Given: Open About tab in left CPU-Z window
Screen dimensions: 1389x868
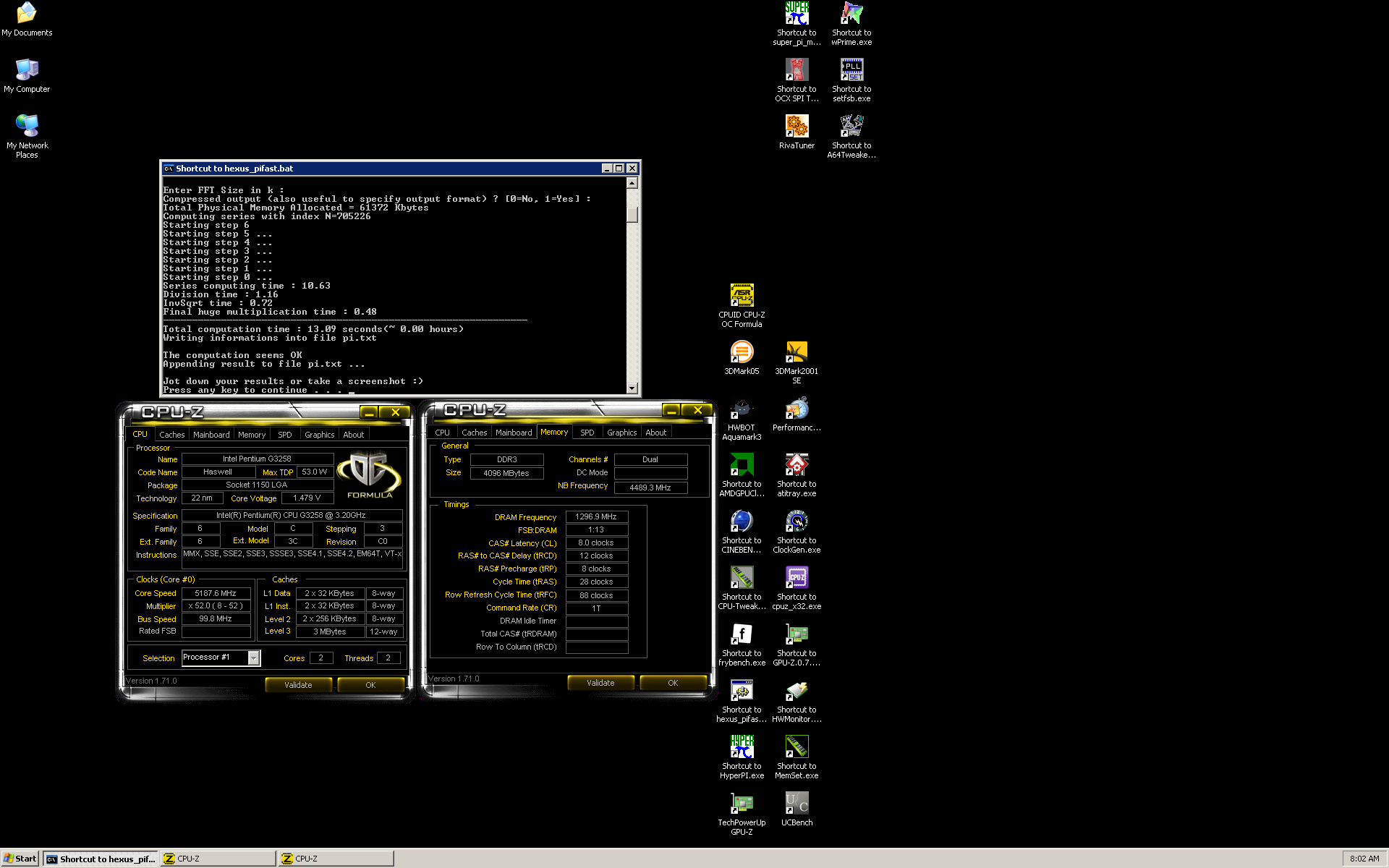Looking at the screenshot, I should [354, 435].
